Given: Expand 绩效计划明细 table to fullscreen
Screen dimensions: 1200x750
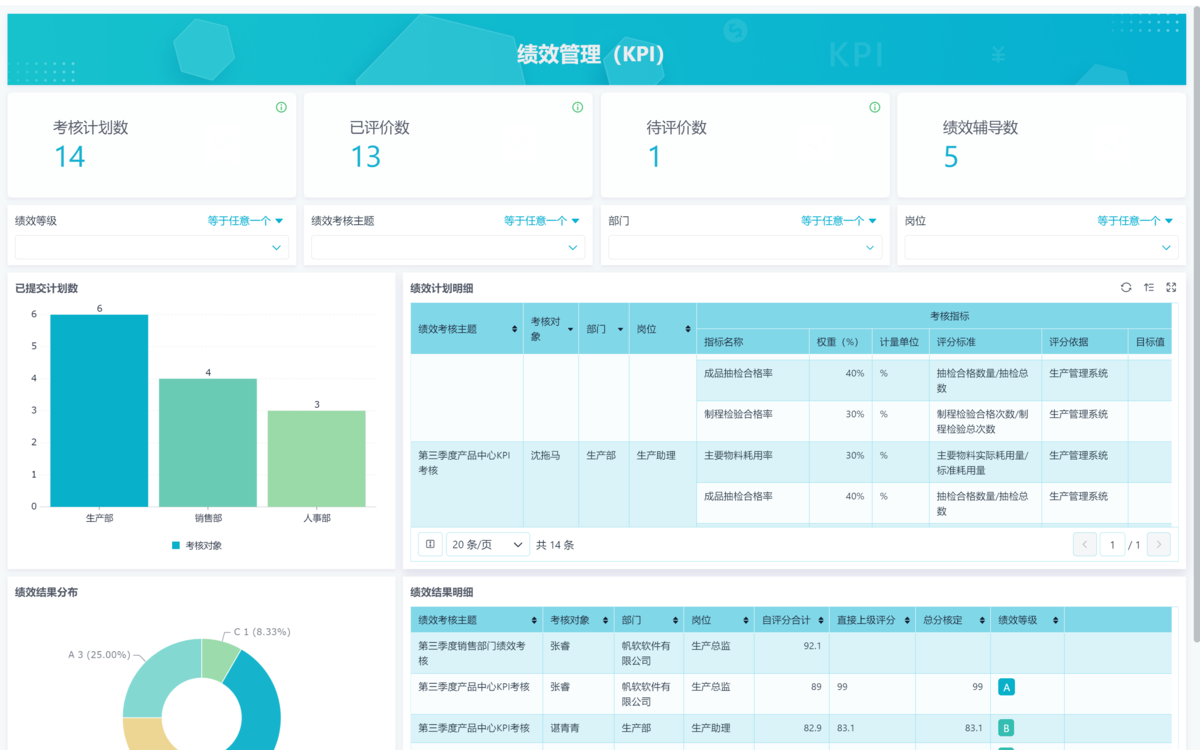Looking at the screenshot, I should click(1171, 288).
